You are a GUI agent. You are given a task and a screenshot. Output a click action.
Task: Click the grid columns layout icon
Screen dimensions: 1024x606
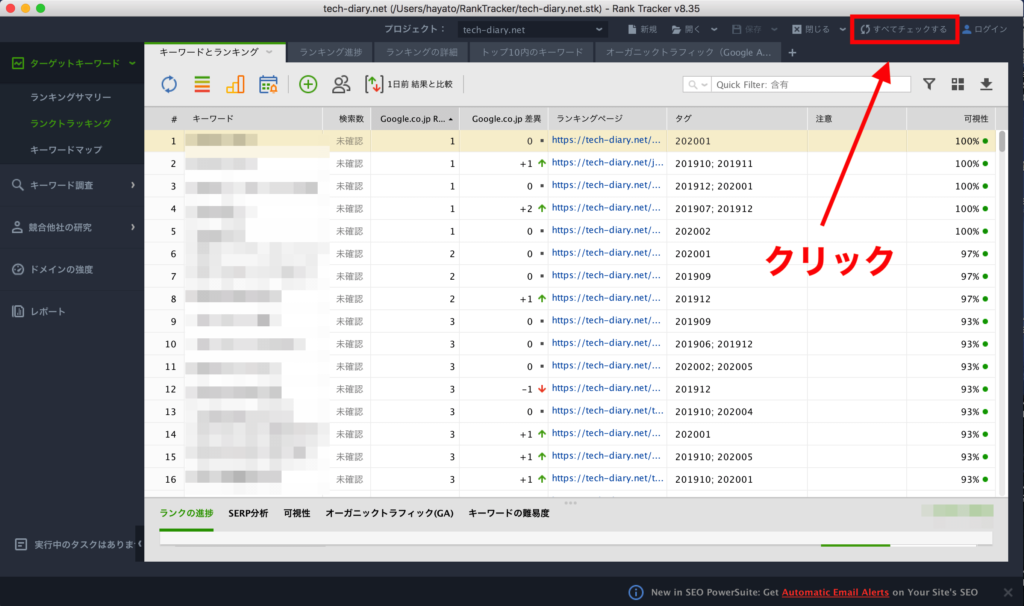coord(957,84)
